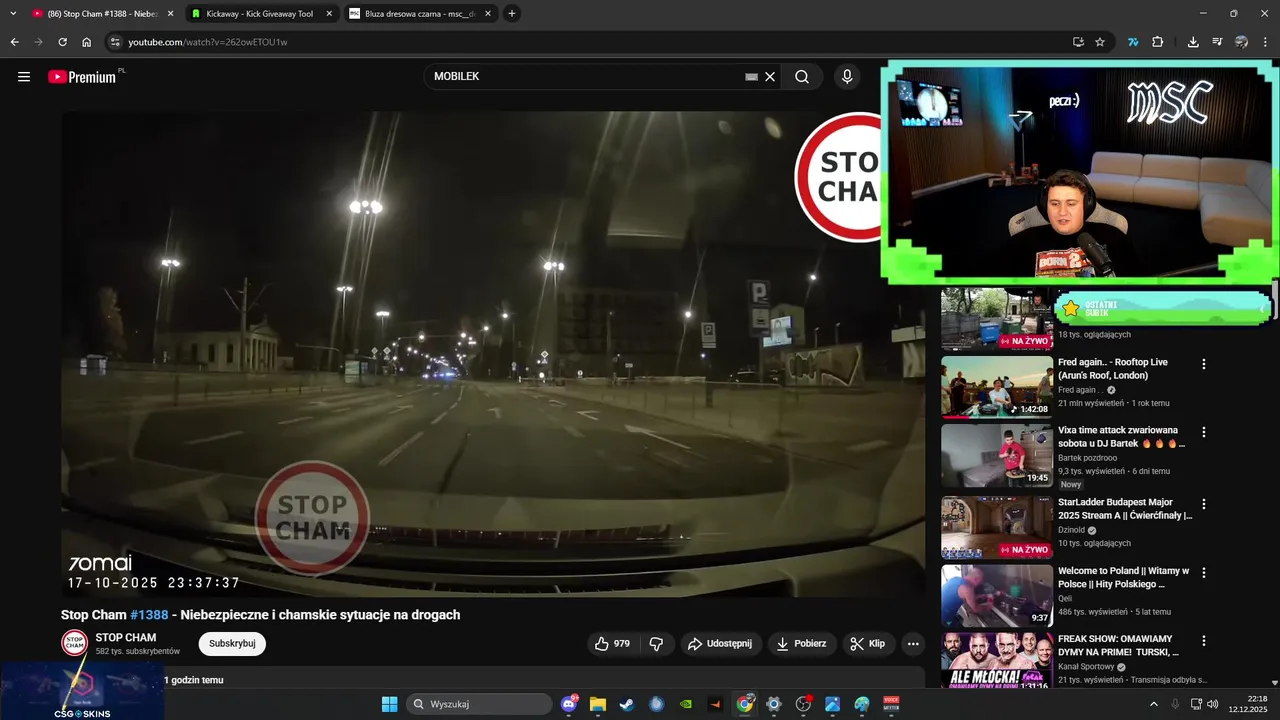This screenshot has height=720, width=1280.
Task: Open the Dzinold channel name
Action: click(x=1073, y=530)
